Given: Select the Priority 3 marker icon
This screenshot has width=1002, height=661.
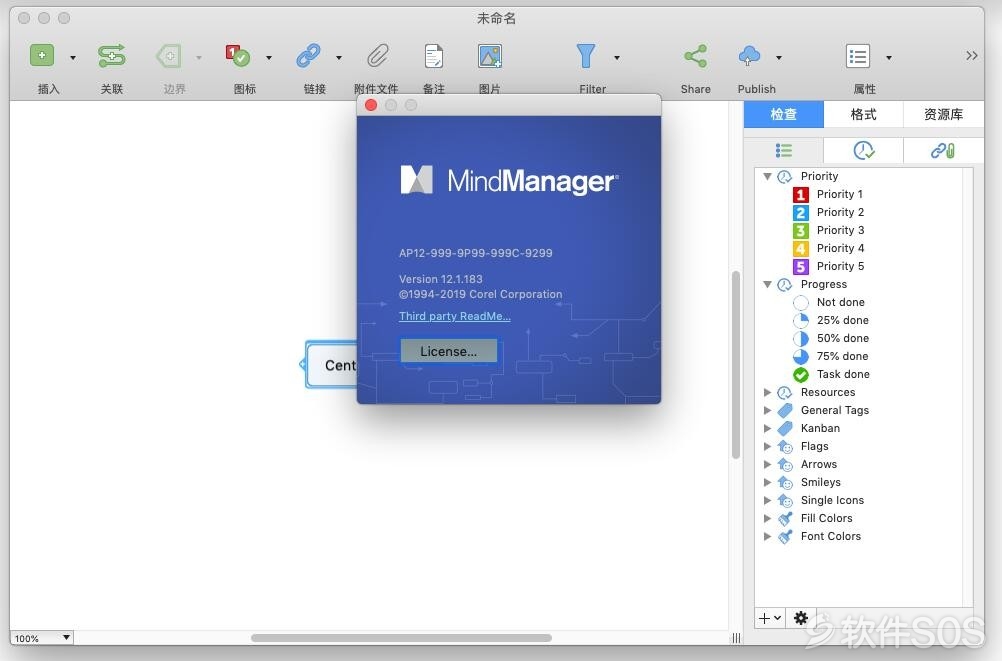Looking at the screenshot, I should click(x=801, y=230).
